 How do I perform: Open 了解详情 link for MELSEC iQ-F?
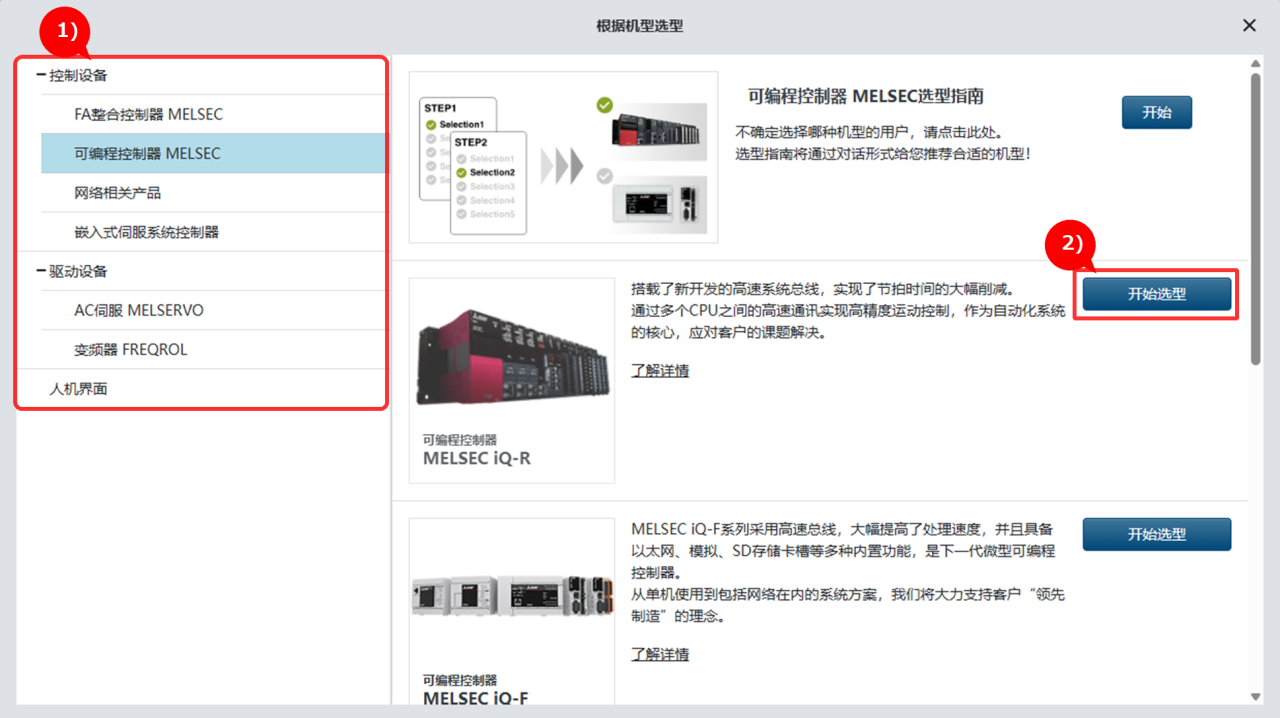pos(659,655)
